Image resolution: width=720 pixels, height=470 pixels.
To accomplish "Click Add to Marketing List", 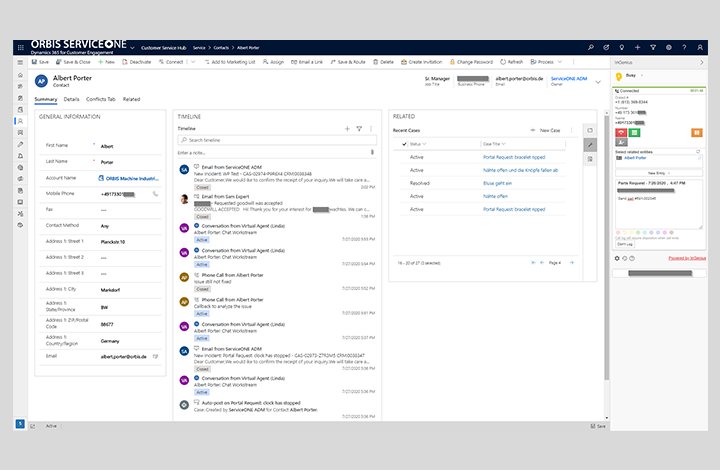I will (230, 62).
